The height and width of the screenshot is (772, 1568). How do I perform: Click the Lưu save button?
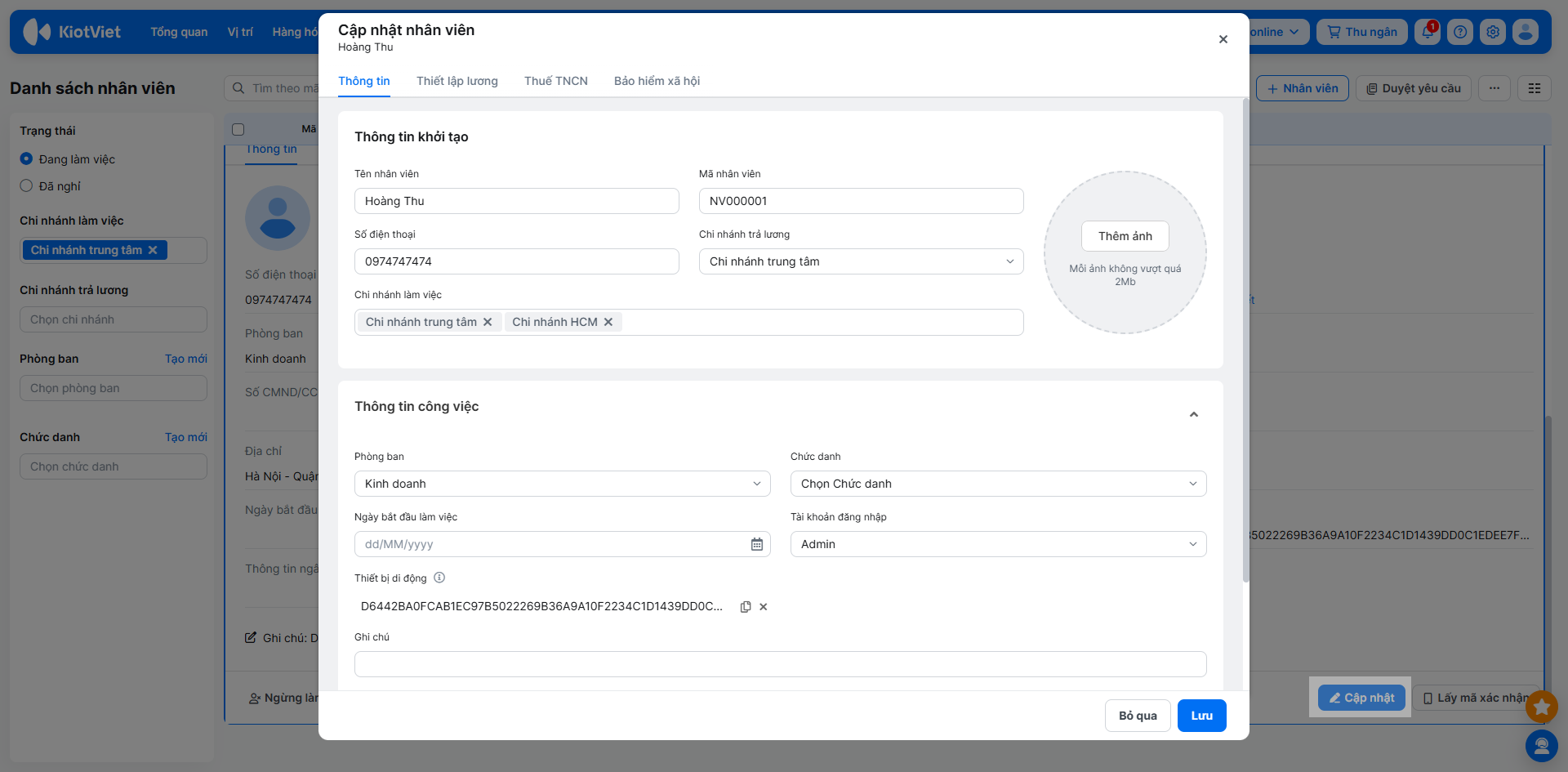tap(1201, 716)
